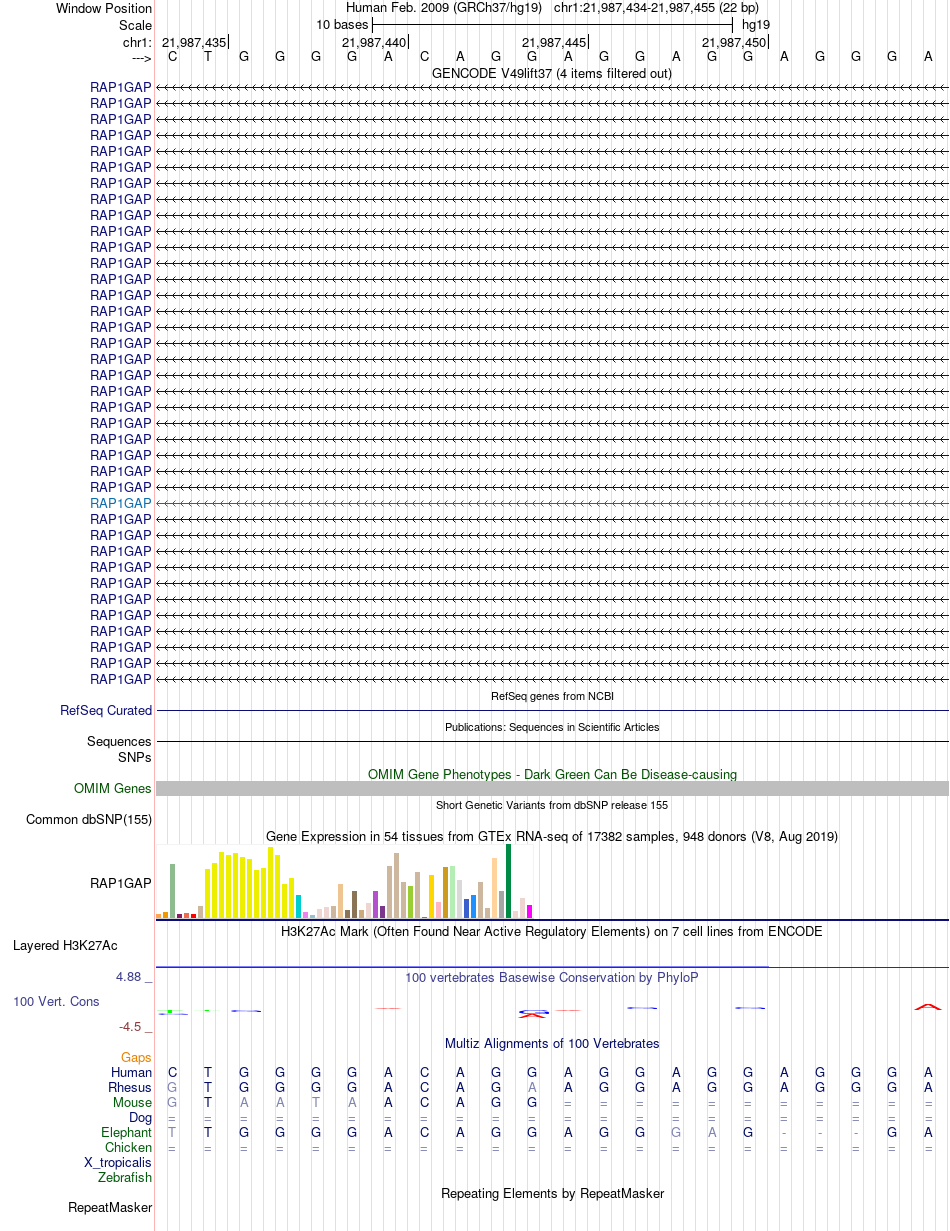Click the 'RefSeq genes from NCBI' title
Screen dimensions: 950x1231
552,696
